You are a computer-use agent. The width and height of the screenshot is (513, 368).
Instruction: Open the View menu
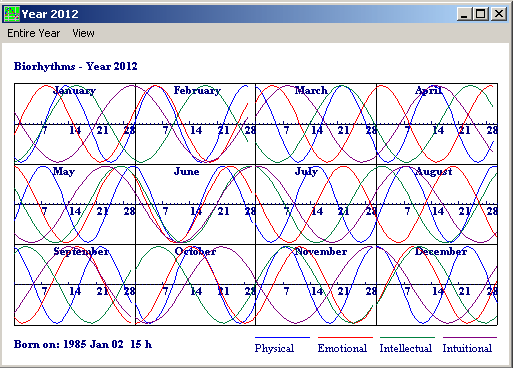[x=83, y=33]
